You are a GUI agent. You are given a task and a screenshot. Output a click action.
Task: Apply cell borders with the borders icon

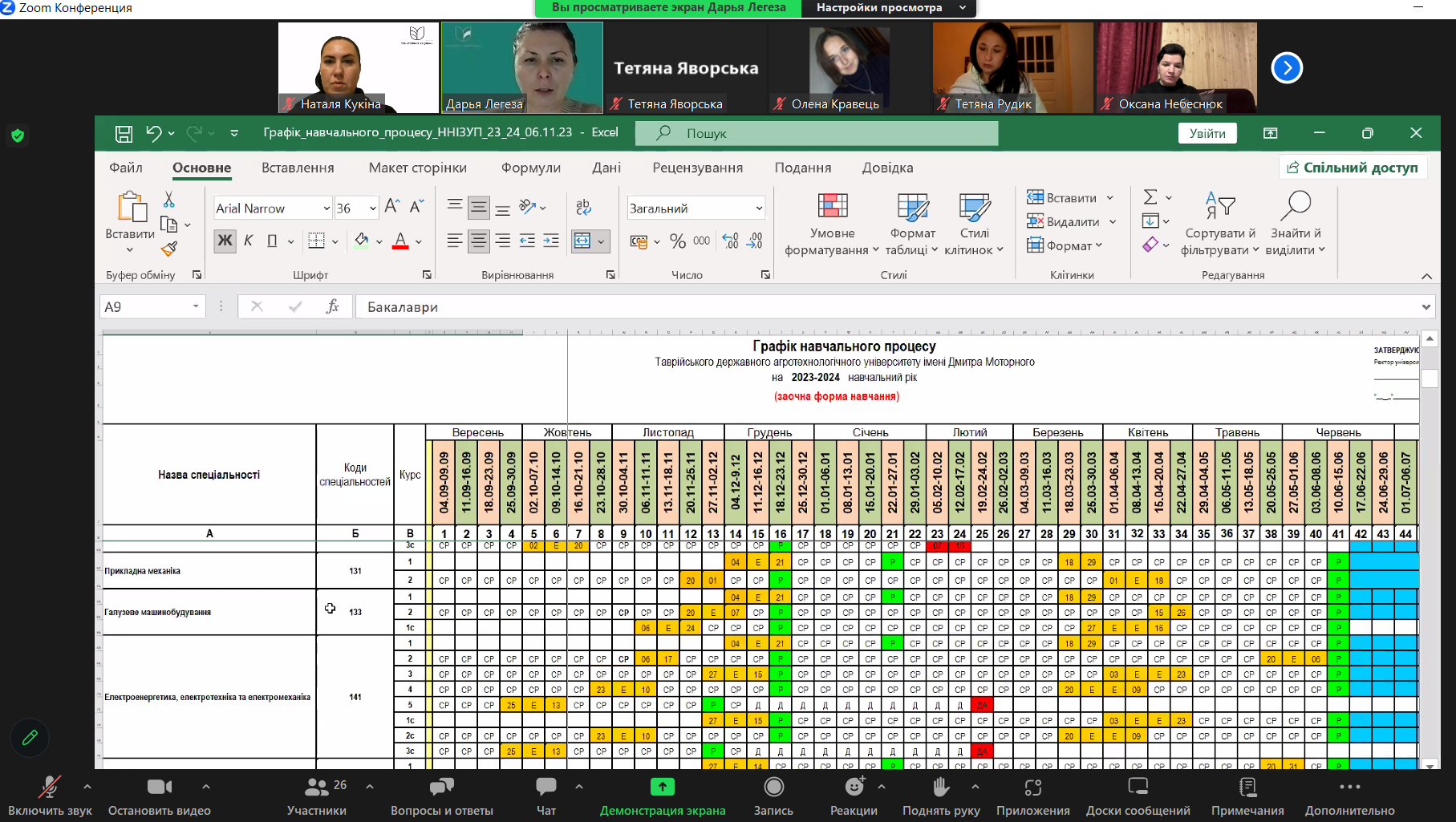click(317, 241)
